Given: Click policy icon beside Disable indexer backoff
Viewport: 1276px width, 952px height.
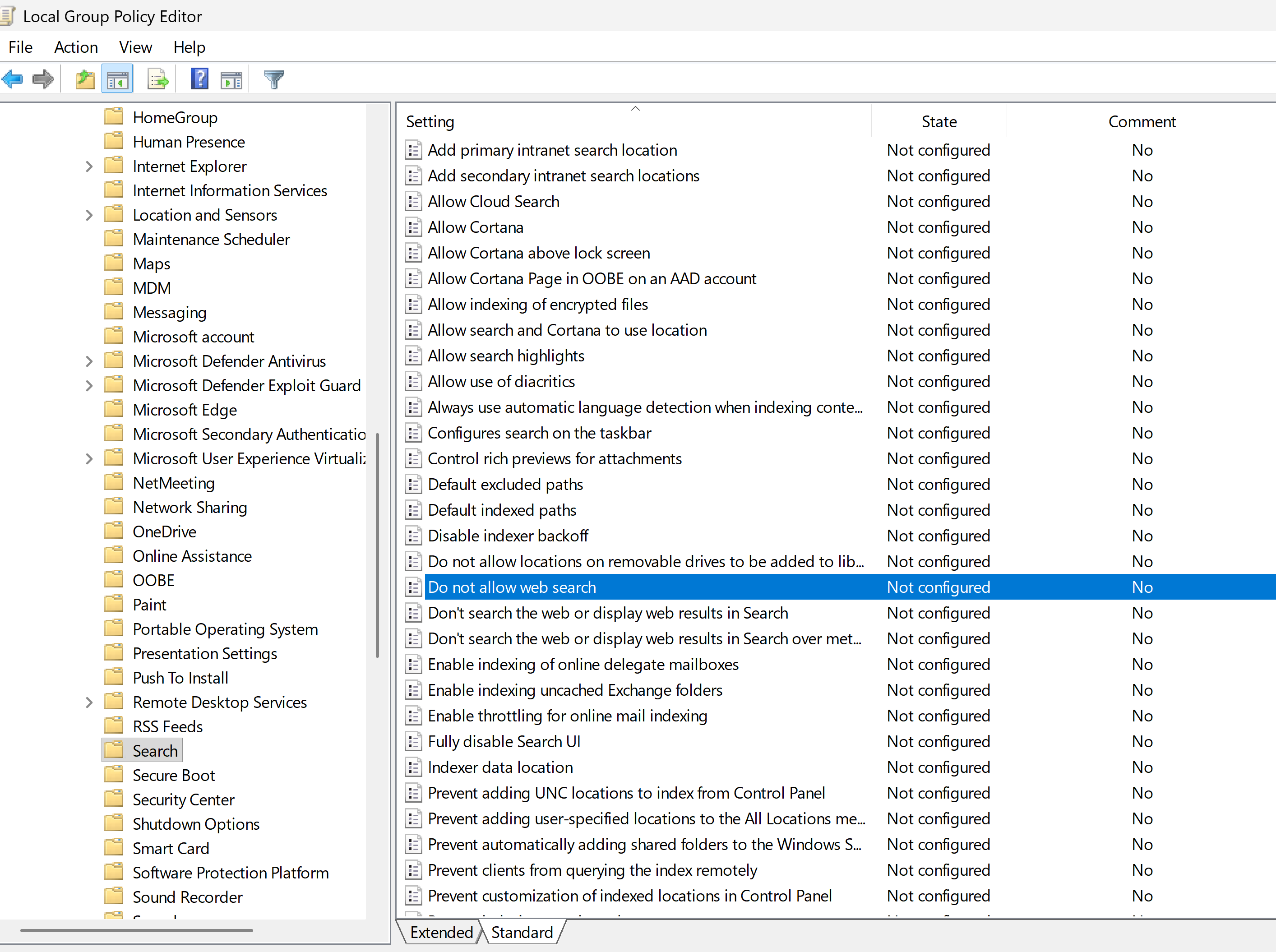Looking at the screenshot, I should click(x=413, y=536).
